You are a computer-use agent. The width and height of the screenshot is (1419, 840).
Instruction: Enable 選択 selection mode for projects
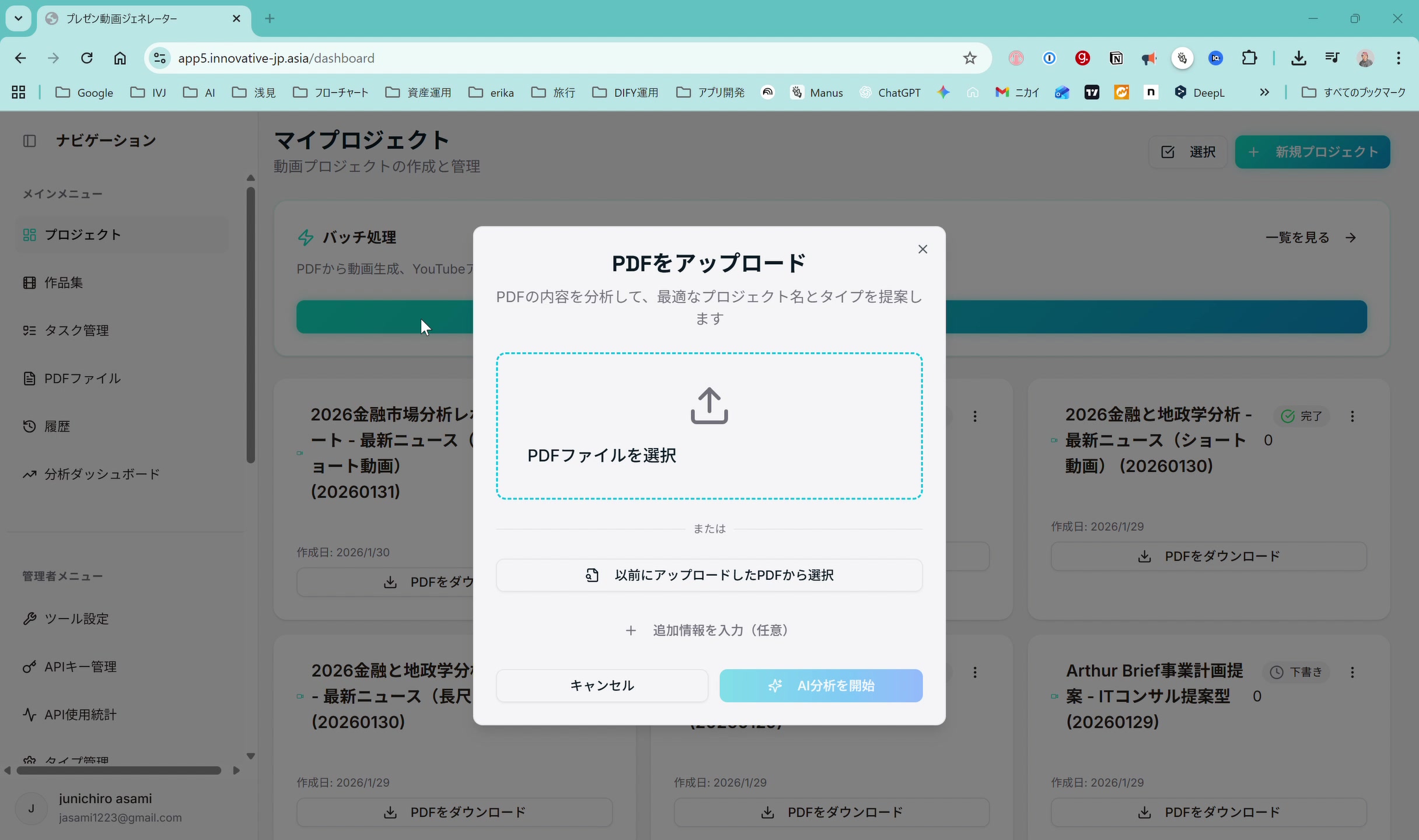click(1187, 152)
